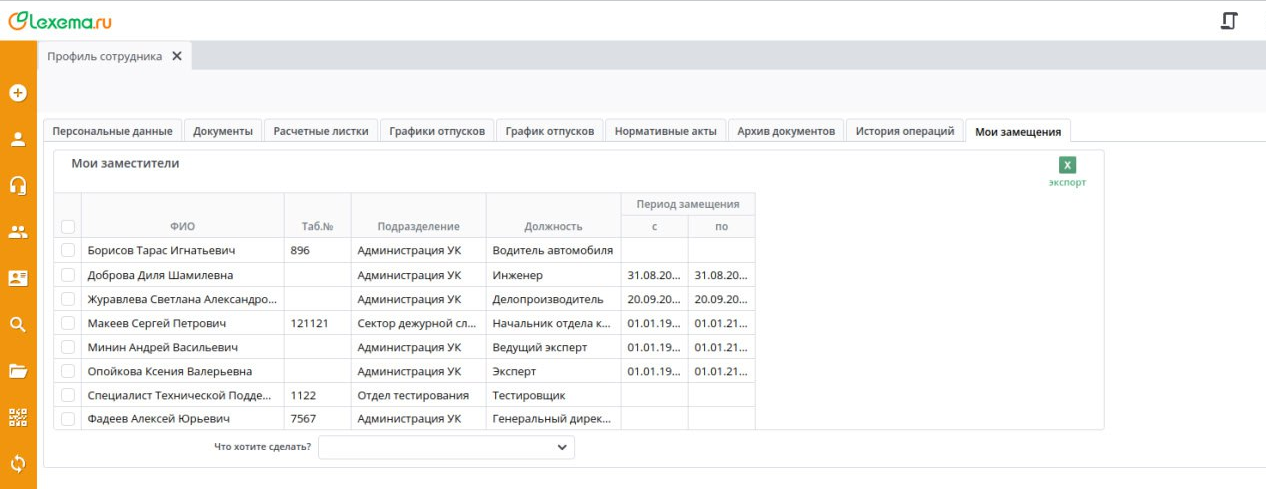Viewport: 1266px width, 489px height.
Task: Click the headset support icon
Action: tap(17, 185)
